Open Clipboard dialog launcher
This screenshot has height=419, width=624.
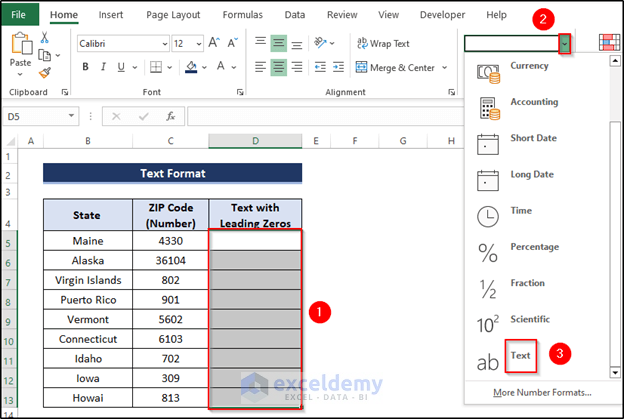(64, 92)
